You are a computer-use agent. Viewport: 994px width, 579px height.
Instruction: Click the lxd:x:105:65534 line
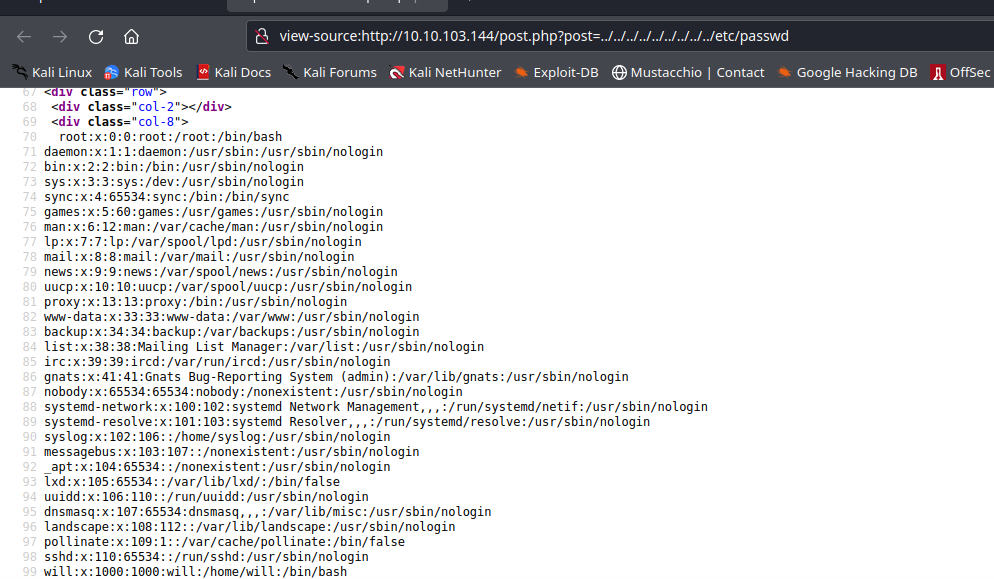(x=191, y=482)
